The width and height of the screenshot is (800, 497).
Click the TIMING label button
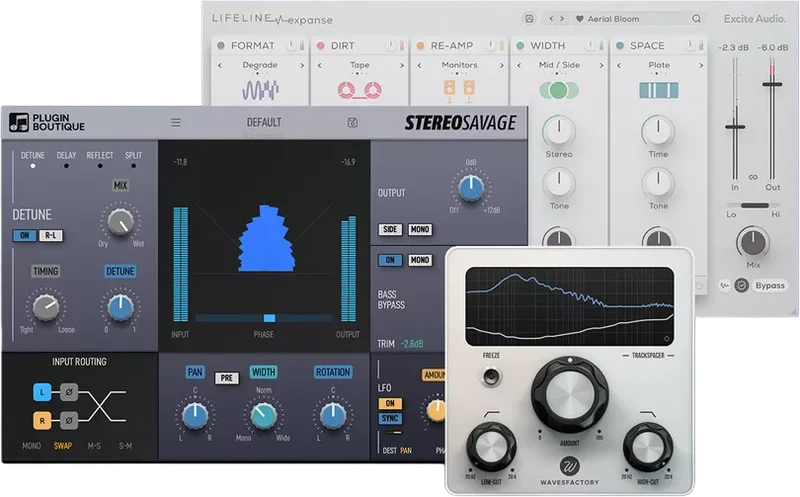click(x=45, y=271)
